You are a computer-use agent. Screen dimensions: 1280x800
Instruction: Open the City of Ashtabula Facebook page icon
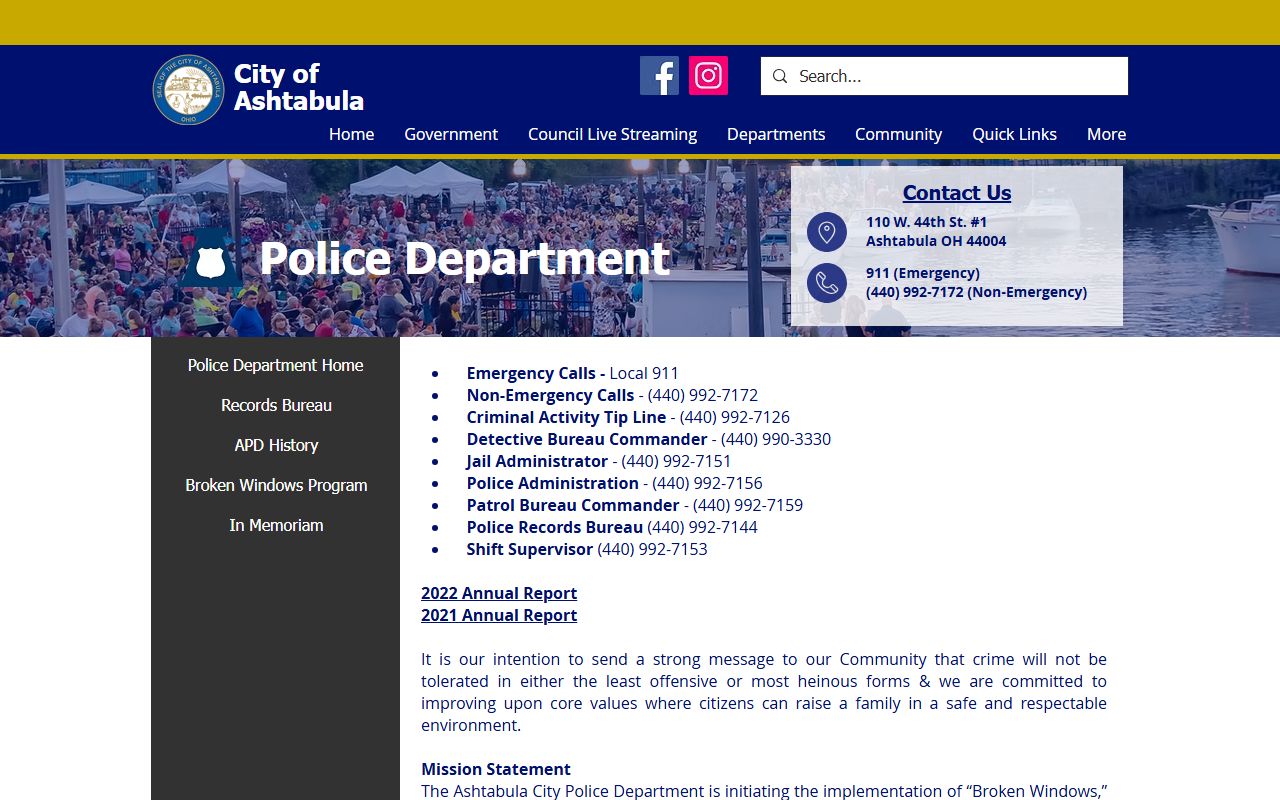659,76
